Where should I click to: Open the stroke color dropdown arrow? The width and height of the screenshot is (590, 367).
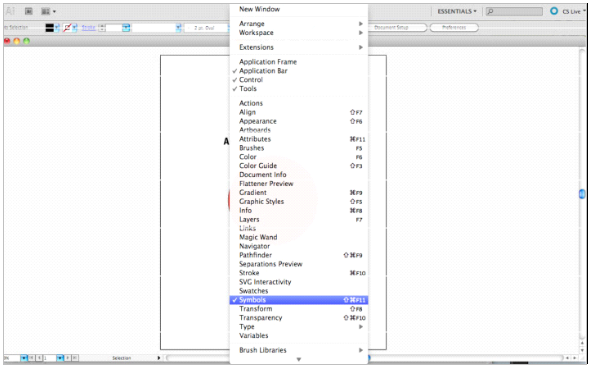pos(75,27)
